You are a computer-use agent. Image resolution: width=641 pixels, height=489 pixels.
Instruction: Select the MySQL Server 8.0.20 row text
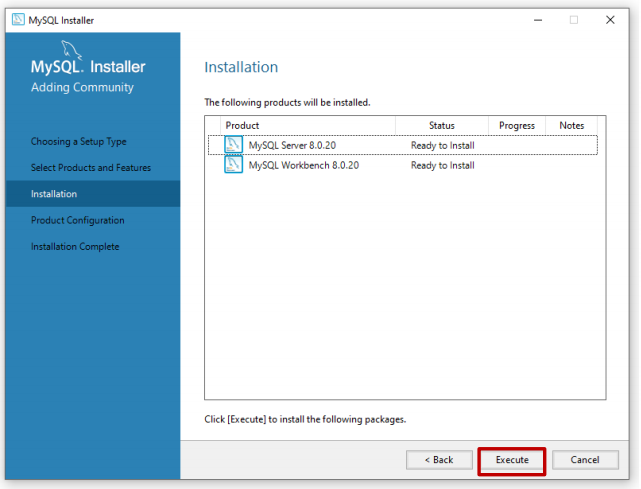pos(292,145)
